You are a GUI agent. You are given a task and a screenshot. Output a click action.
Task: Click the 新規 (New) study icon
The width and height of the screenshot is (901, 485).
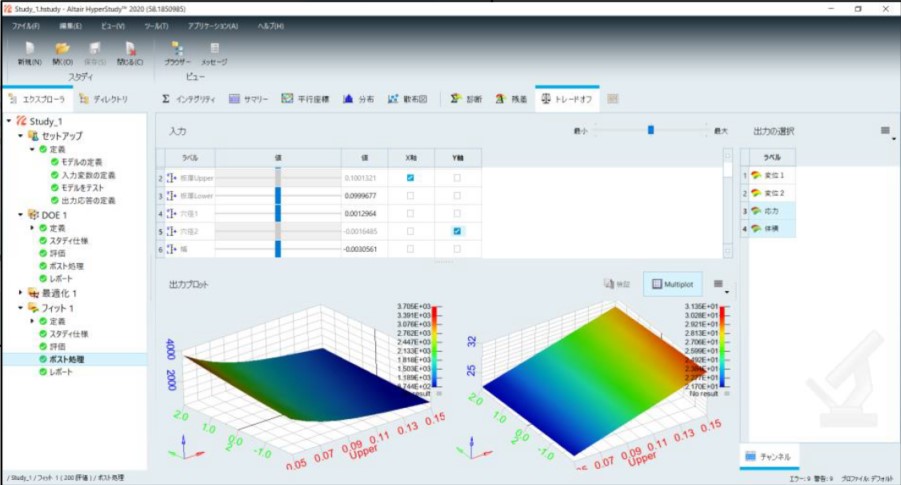(29, 48)
